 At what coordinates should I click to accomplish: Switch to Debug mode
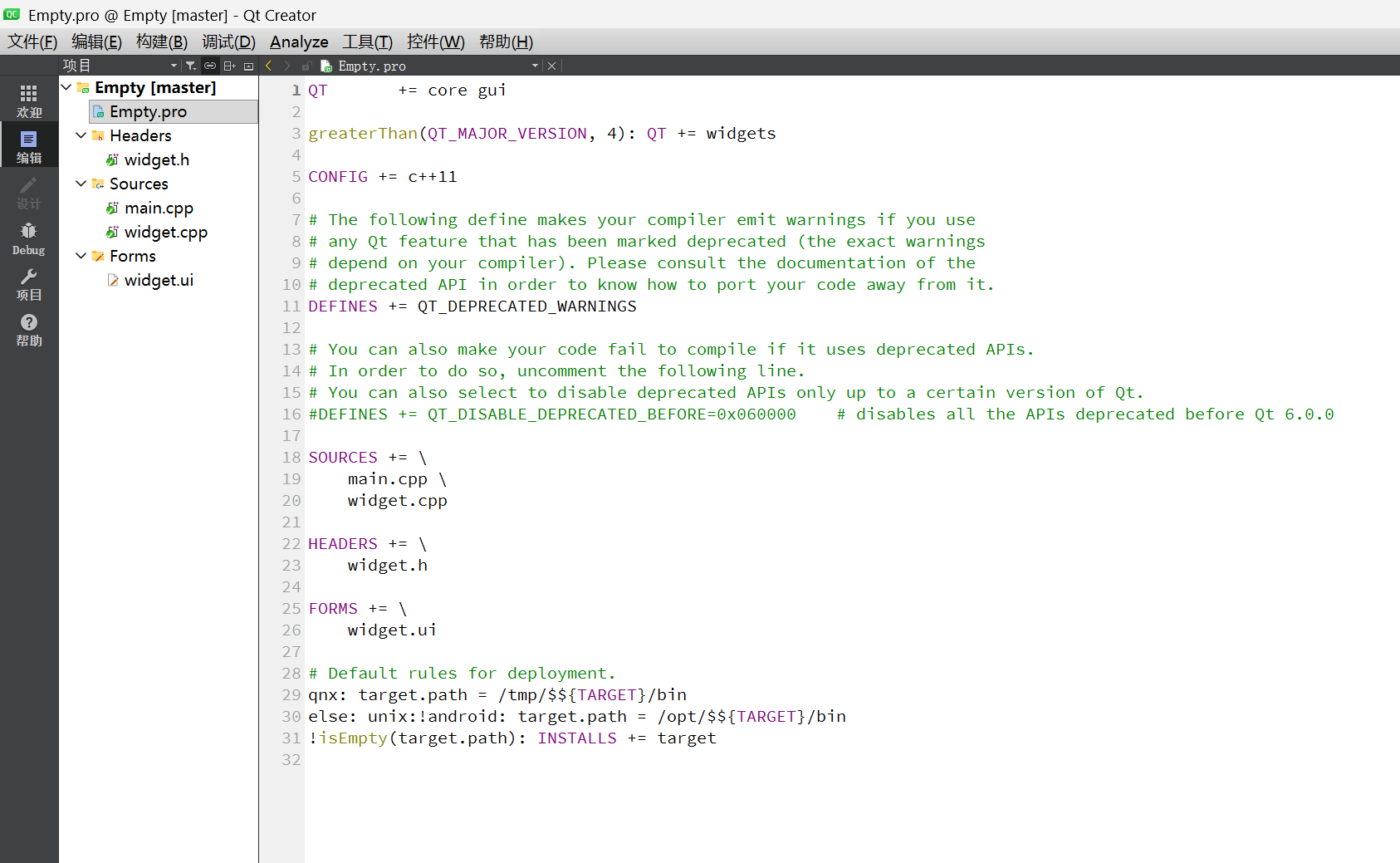point(29,238)
